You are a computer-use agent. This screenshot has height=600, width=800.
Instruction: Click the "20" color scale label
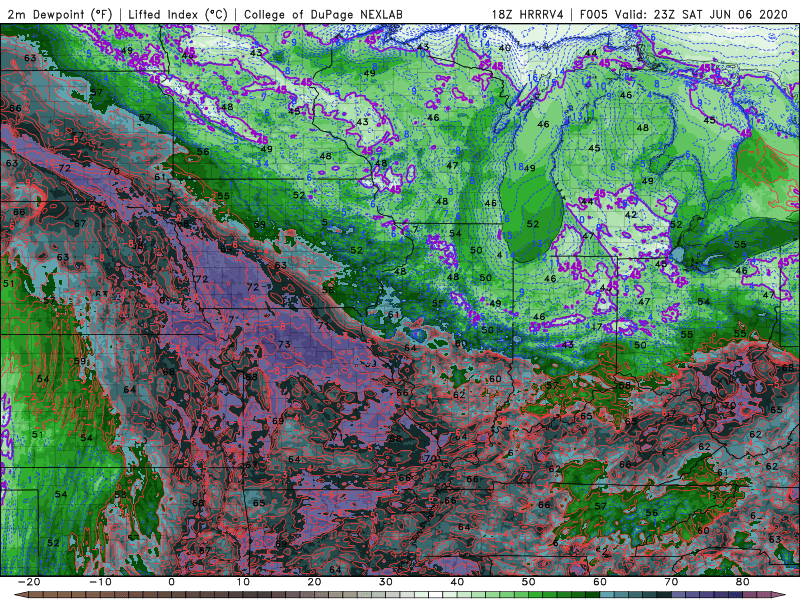314,582
